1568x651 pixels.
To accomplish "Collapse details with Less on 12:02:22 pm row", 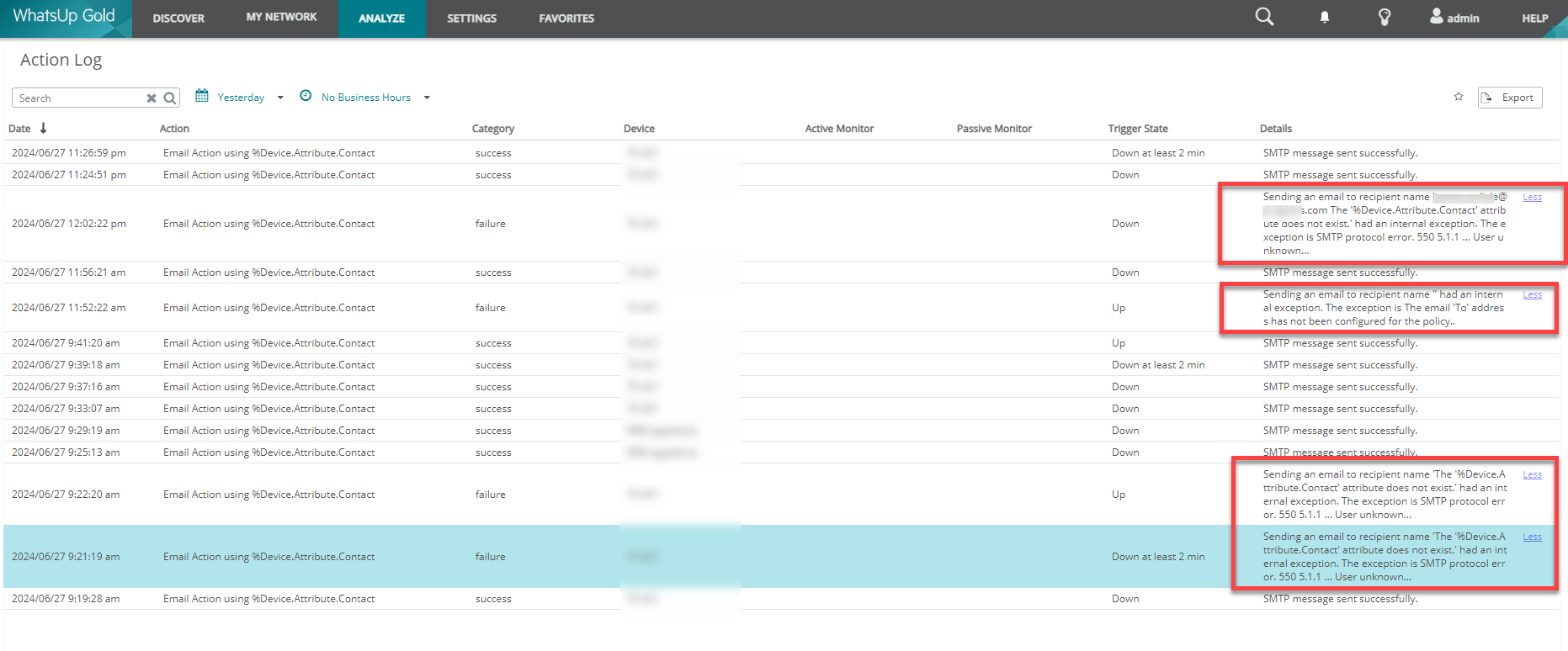I will click(x=1533, y=197).
